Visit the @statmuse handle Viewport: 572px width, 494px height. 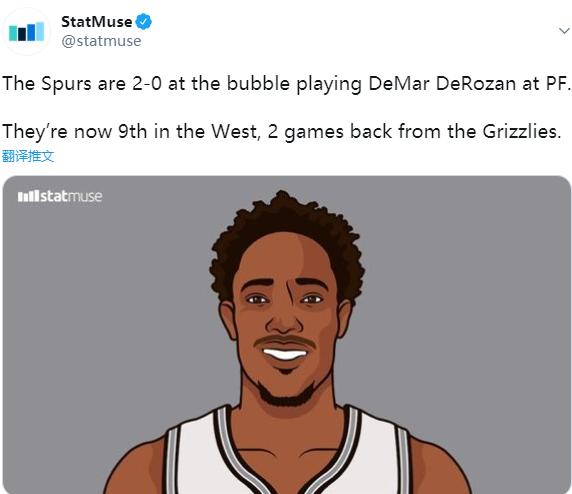tap(101, 41)
